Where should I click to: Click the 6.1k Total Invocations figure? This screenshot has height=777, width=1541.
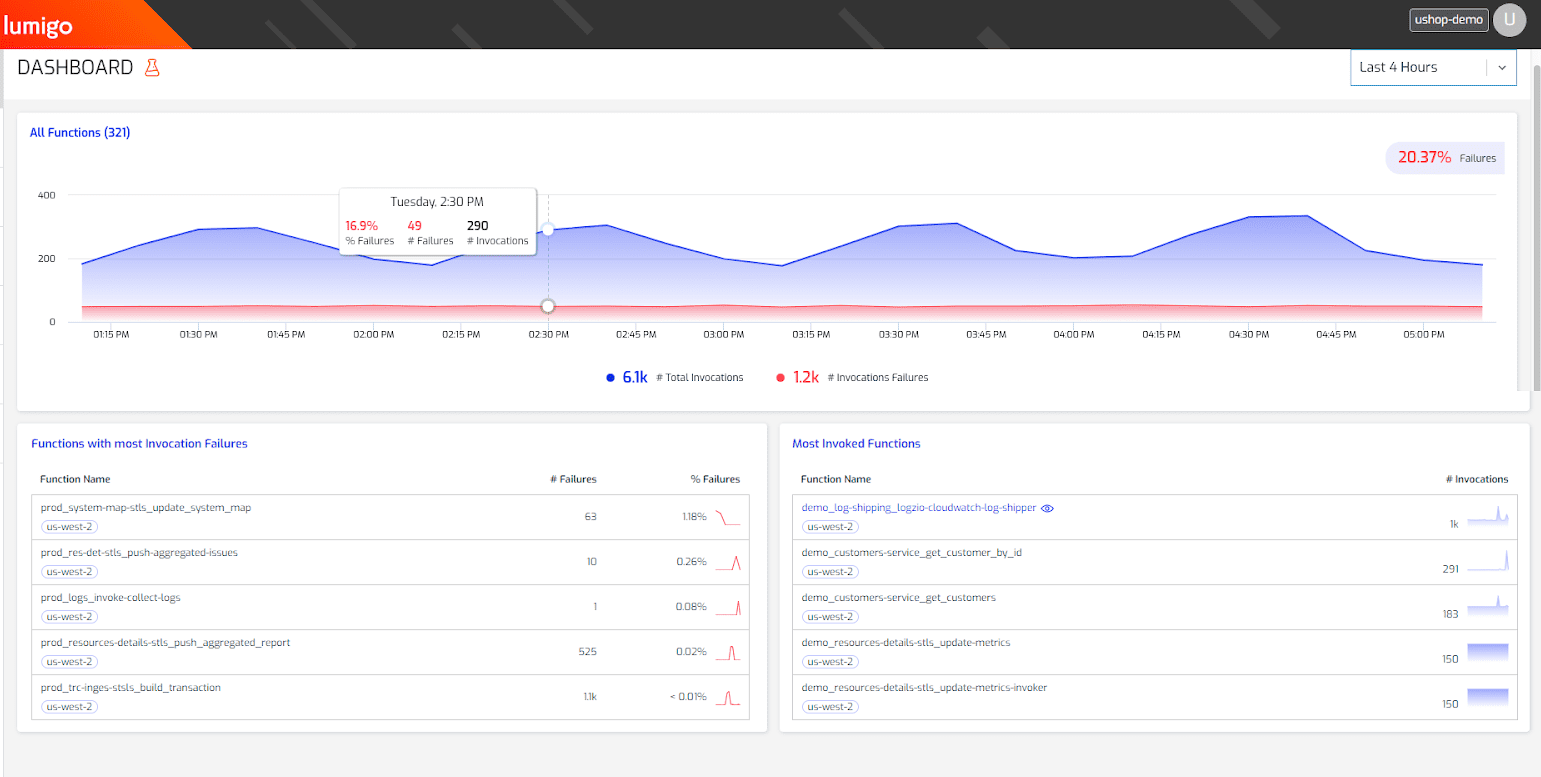tap(635, 377)
